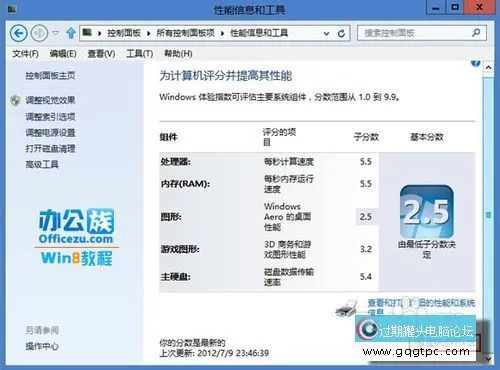Refresh the page with the refresh icon
Screen dimensions: 500x370
tap(341, 33)
